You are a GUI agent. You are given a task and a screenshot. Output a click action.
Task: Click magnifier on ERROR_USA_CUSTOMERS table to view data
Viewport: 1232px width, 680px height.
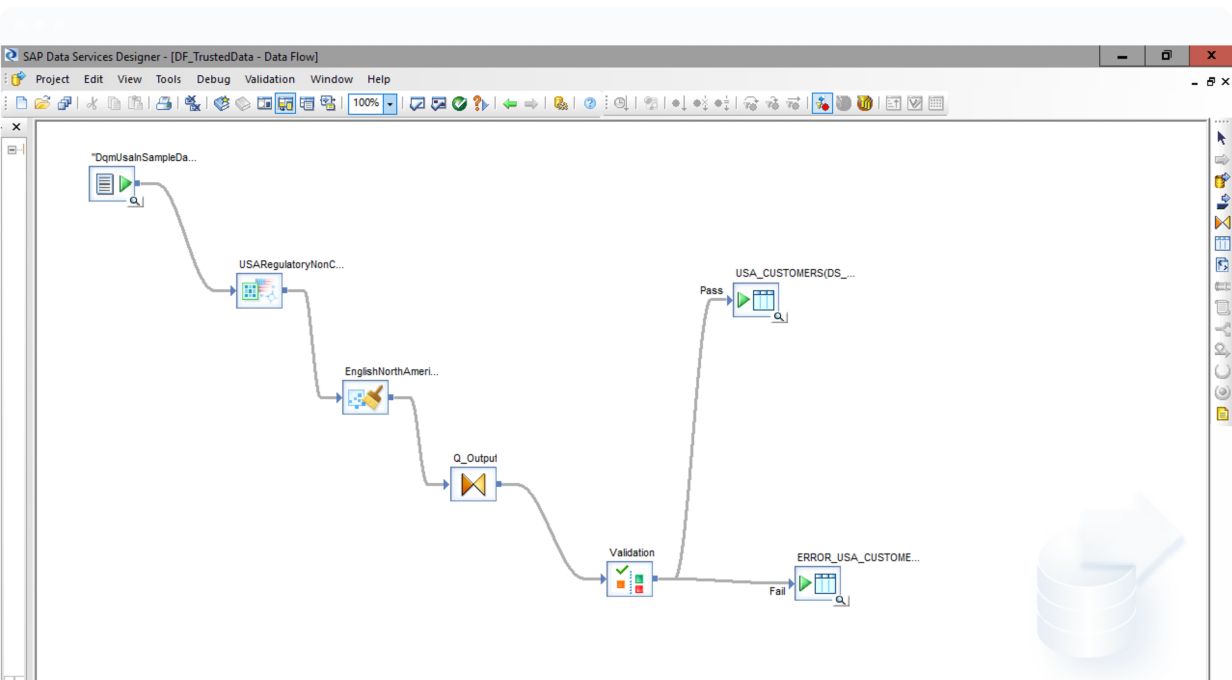click(x=841, y=600)
